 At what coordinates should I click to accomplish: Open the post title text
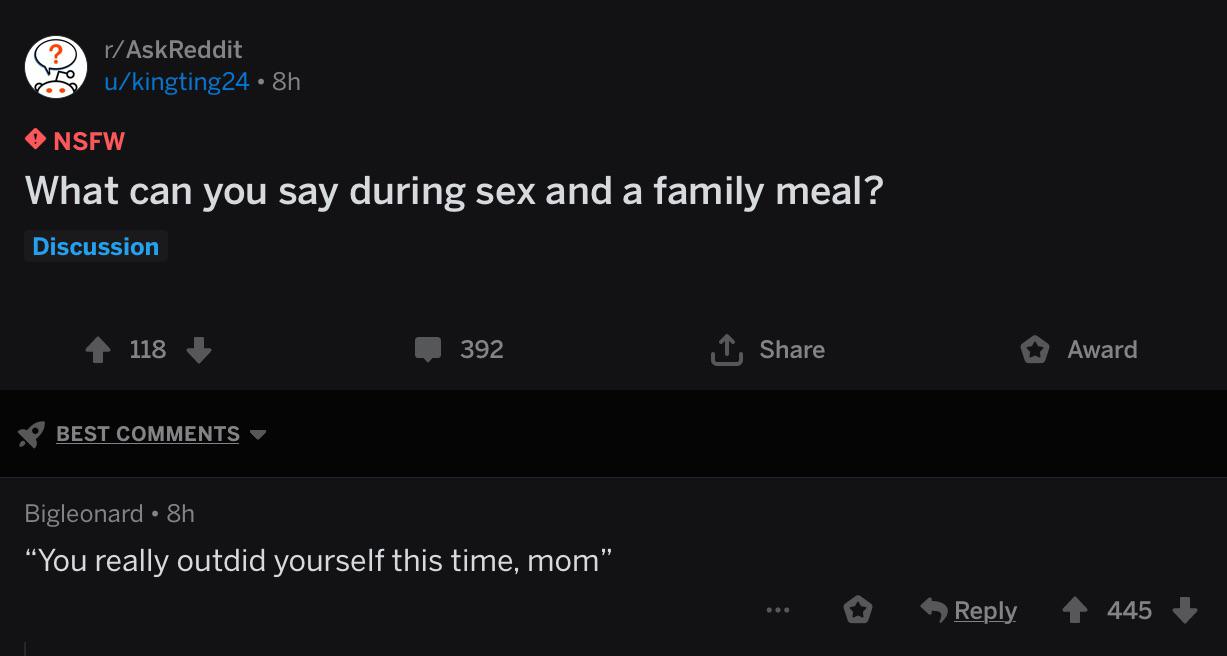455,189
